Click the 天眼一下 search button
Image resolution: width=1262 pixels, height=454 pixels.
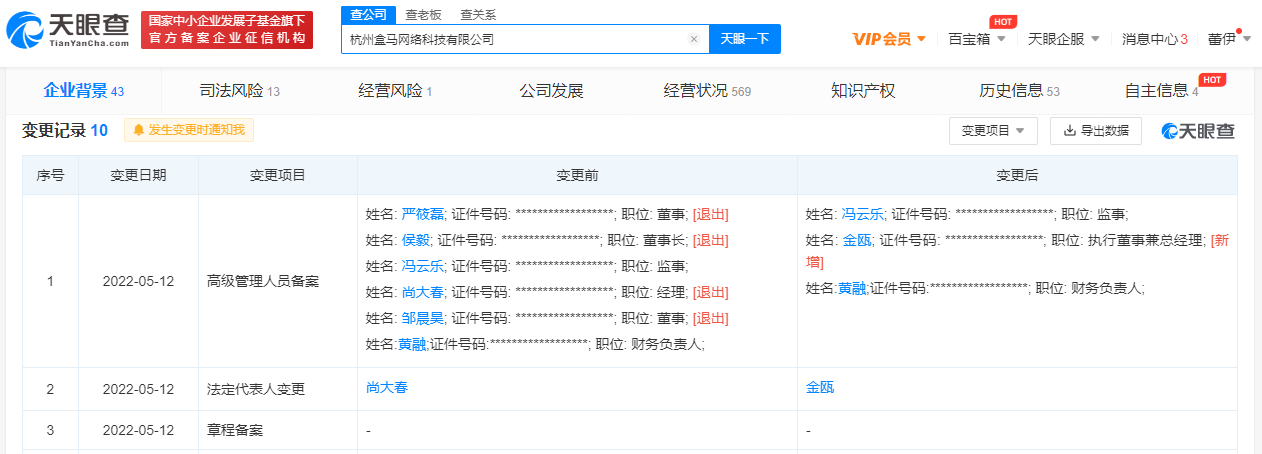[x=745, y=39]
